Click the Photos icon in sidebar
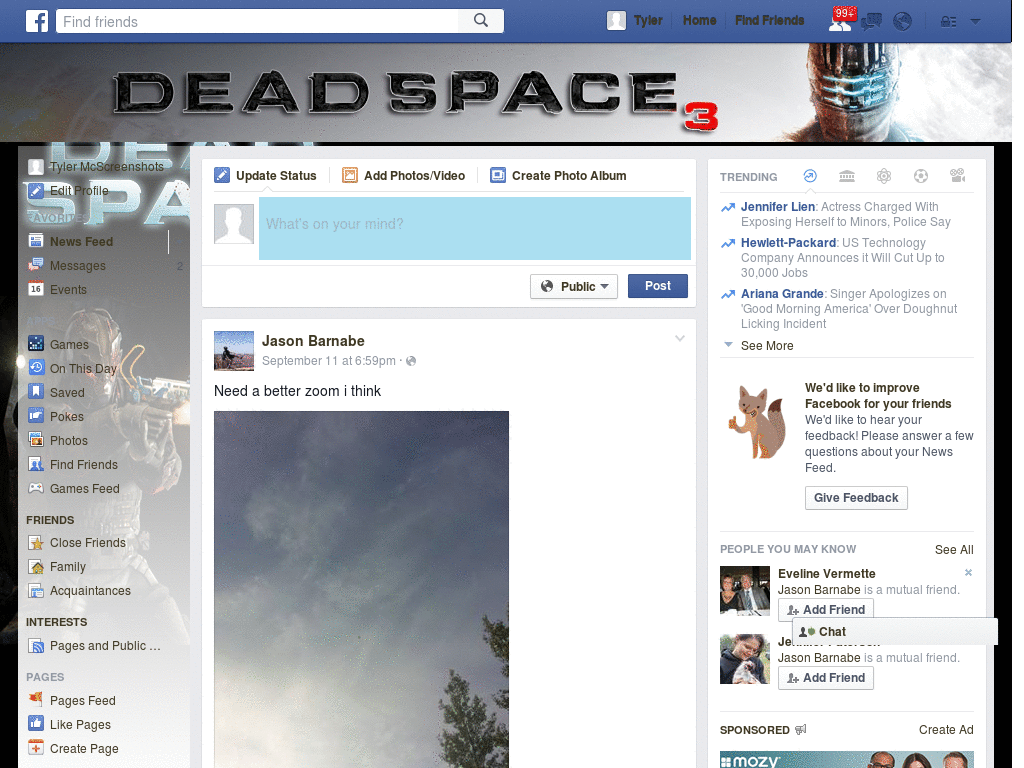Screen dimensions: 1024x768 tap(36, 440)
